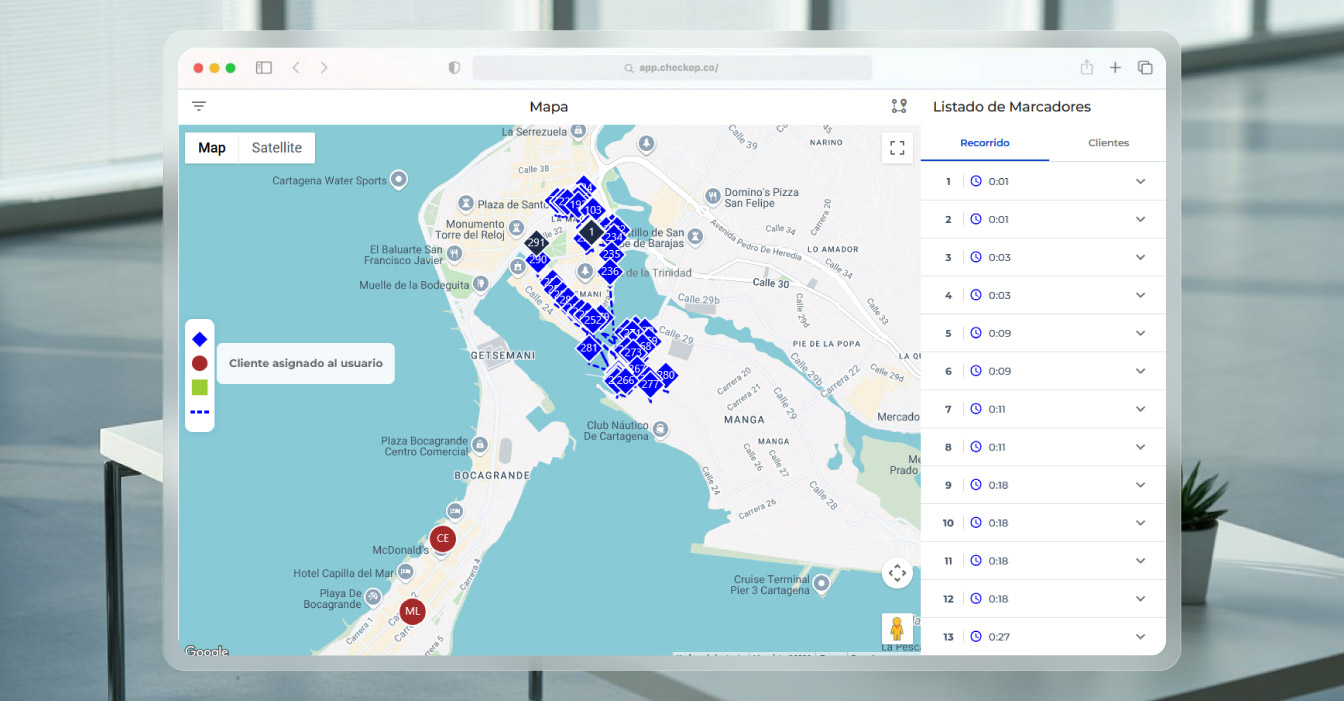
Task: Click the browser share button
Action: pyautogui.click(x=1086, y=68)
